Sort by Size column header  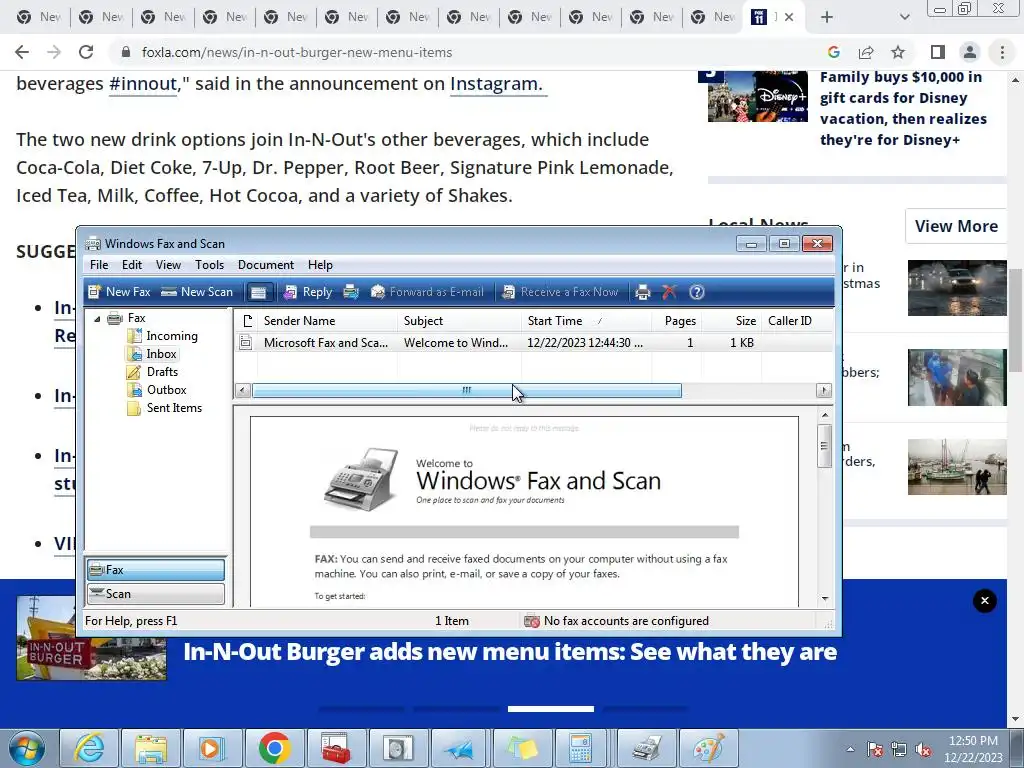(x=731, y=321)
